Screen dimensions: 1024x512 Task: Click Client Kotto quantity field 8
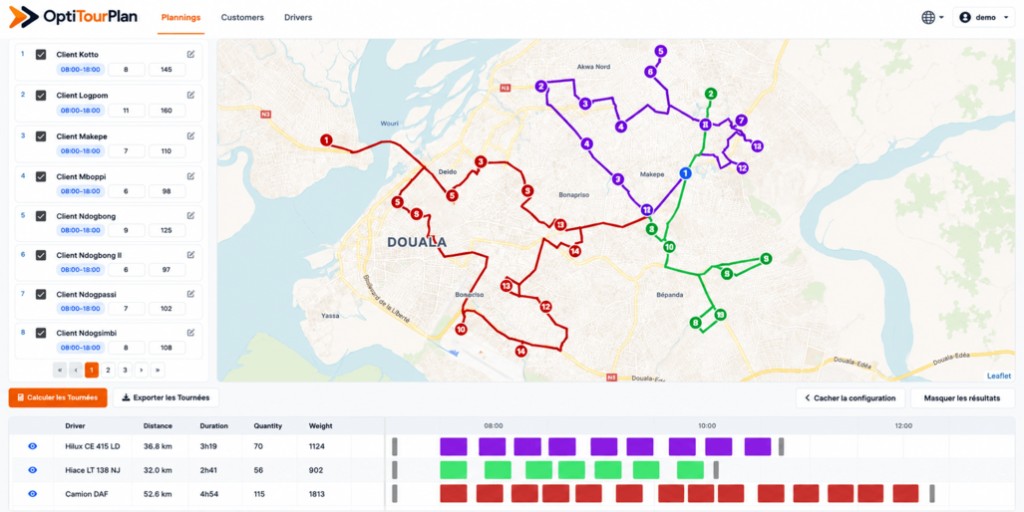pos(126,69)
